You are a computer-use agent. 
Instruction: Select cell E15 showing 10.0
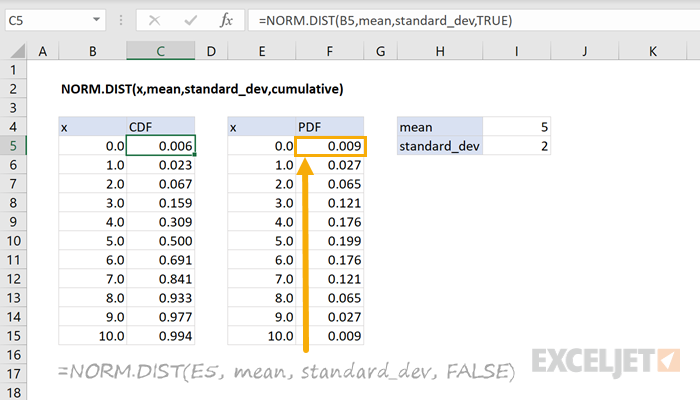point(262,336)
